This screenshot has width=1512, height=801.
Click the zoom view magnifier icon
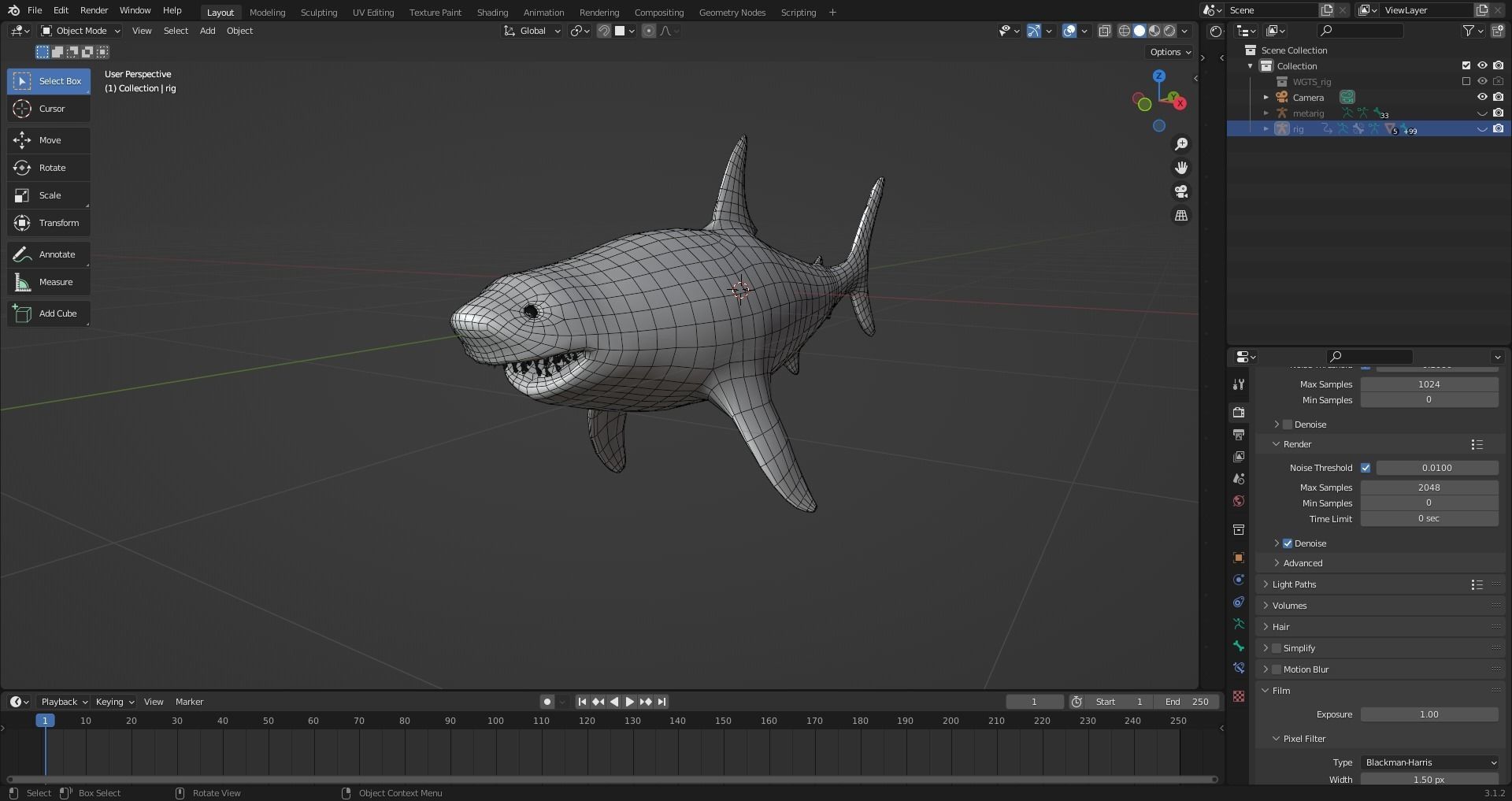1181,144
